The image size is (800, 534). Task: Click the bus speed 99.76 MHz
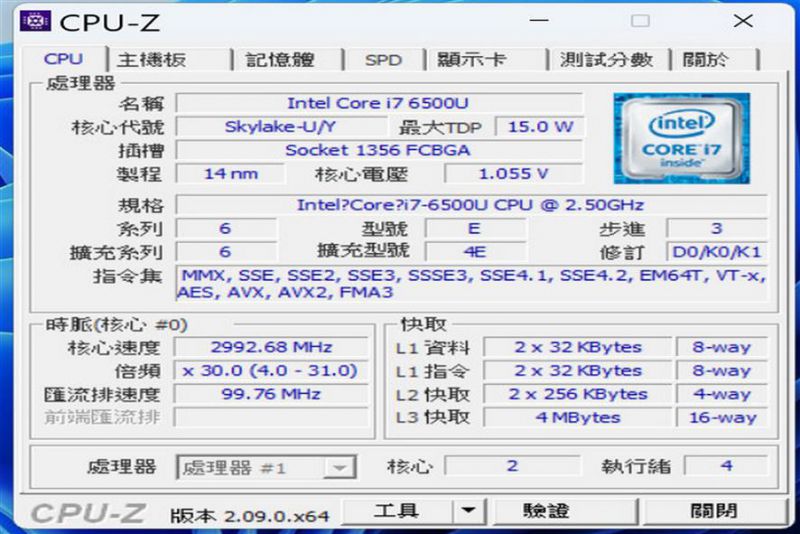[x=271, y=394]
